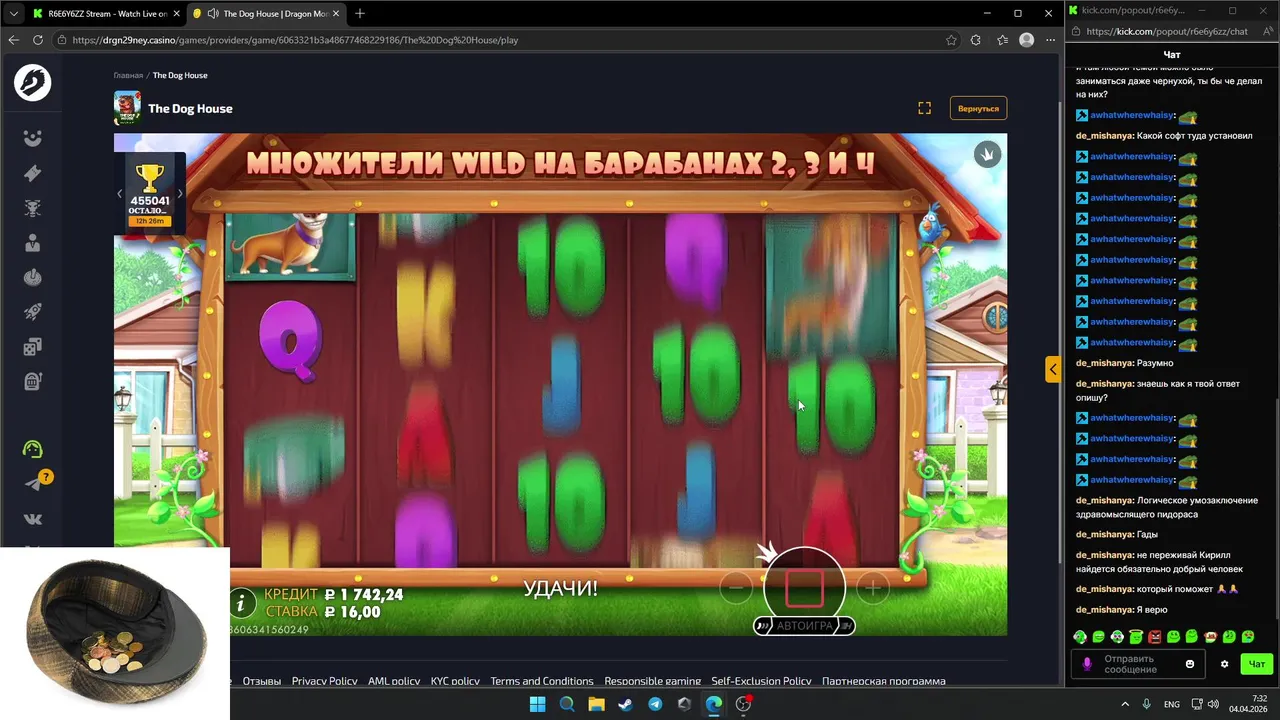Open the Windows Start button

[537, 704]
